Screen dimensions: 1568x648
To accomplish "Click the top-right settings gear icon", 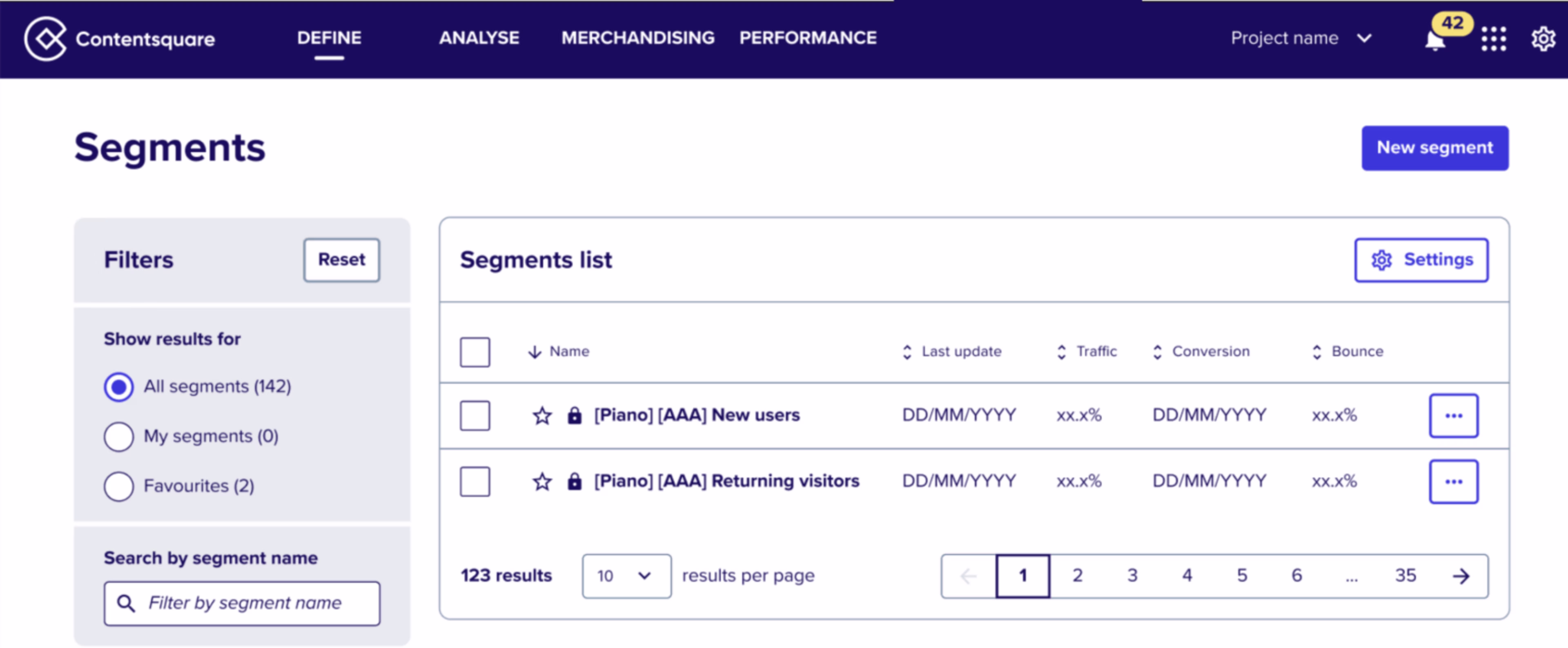I will (1543, 39).
